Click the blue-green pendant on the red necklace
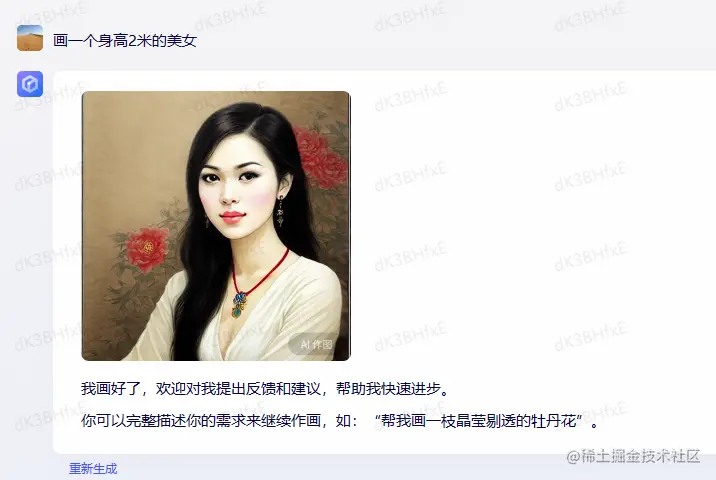Screen dimensions: 716x480 coord(239,305)
